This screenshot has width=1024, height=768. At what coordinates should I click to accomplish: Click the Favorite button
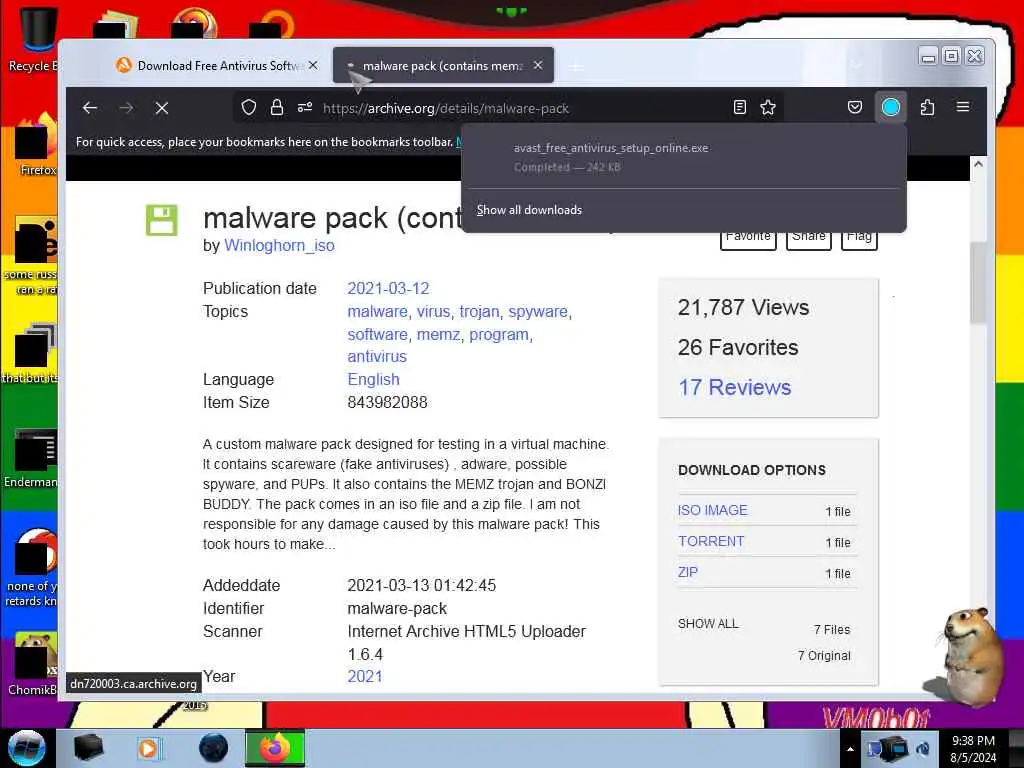pyautogui.click(x=748, y=238)
